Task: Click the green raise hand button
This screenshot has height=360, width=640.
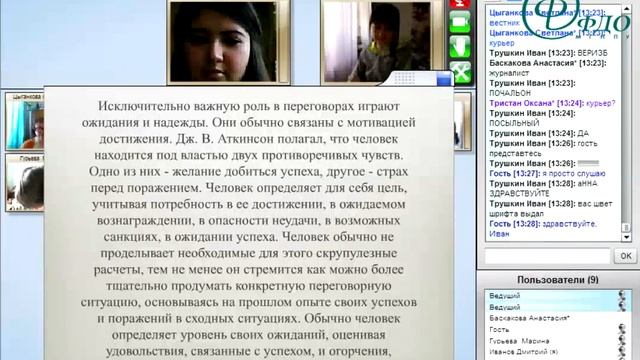Action: pyautogui.click(x=460, y=46)
